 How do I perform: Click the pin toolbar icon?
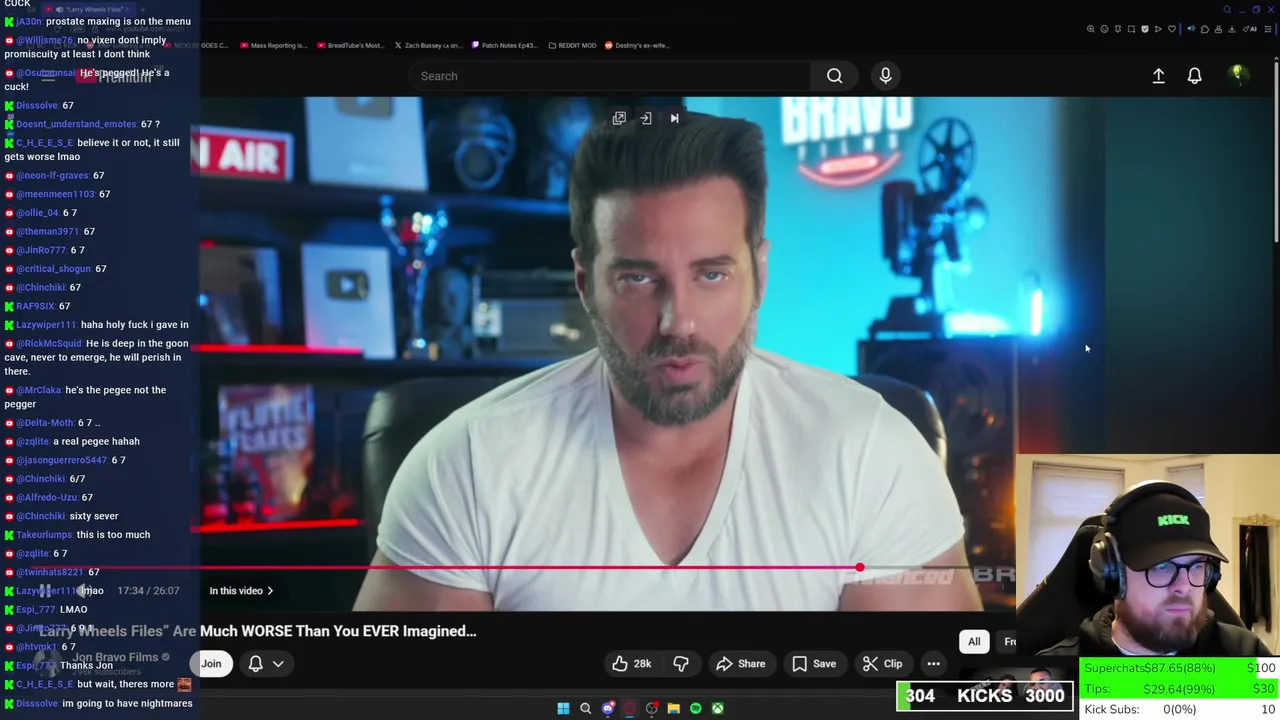click(x=1118, y=29)
